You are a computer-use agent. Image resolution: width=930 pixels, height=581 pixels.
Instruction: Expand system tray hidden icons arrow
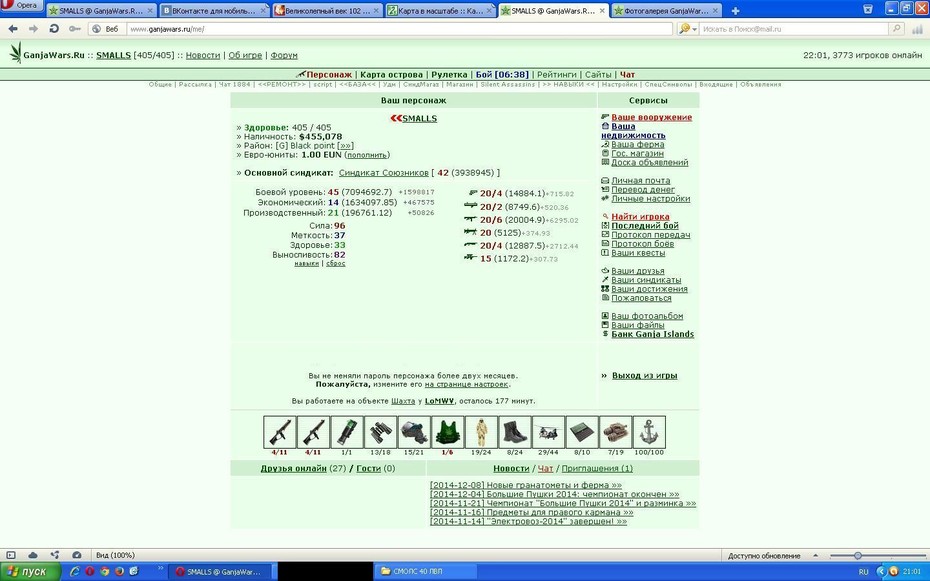[x=880, y=572]
